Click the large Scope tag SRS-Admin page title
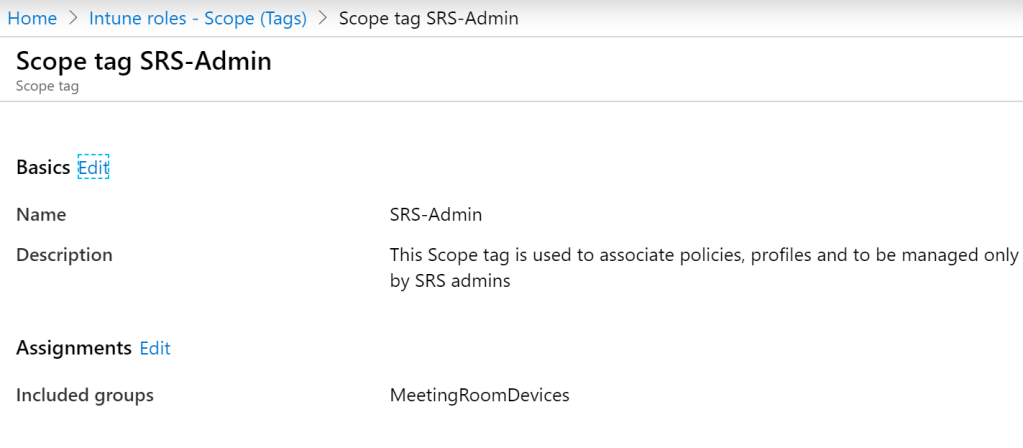Viewport: 1023px width, 448px height. tap(144, 61)
